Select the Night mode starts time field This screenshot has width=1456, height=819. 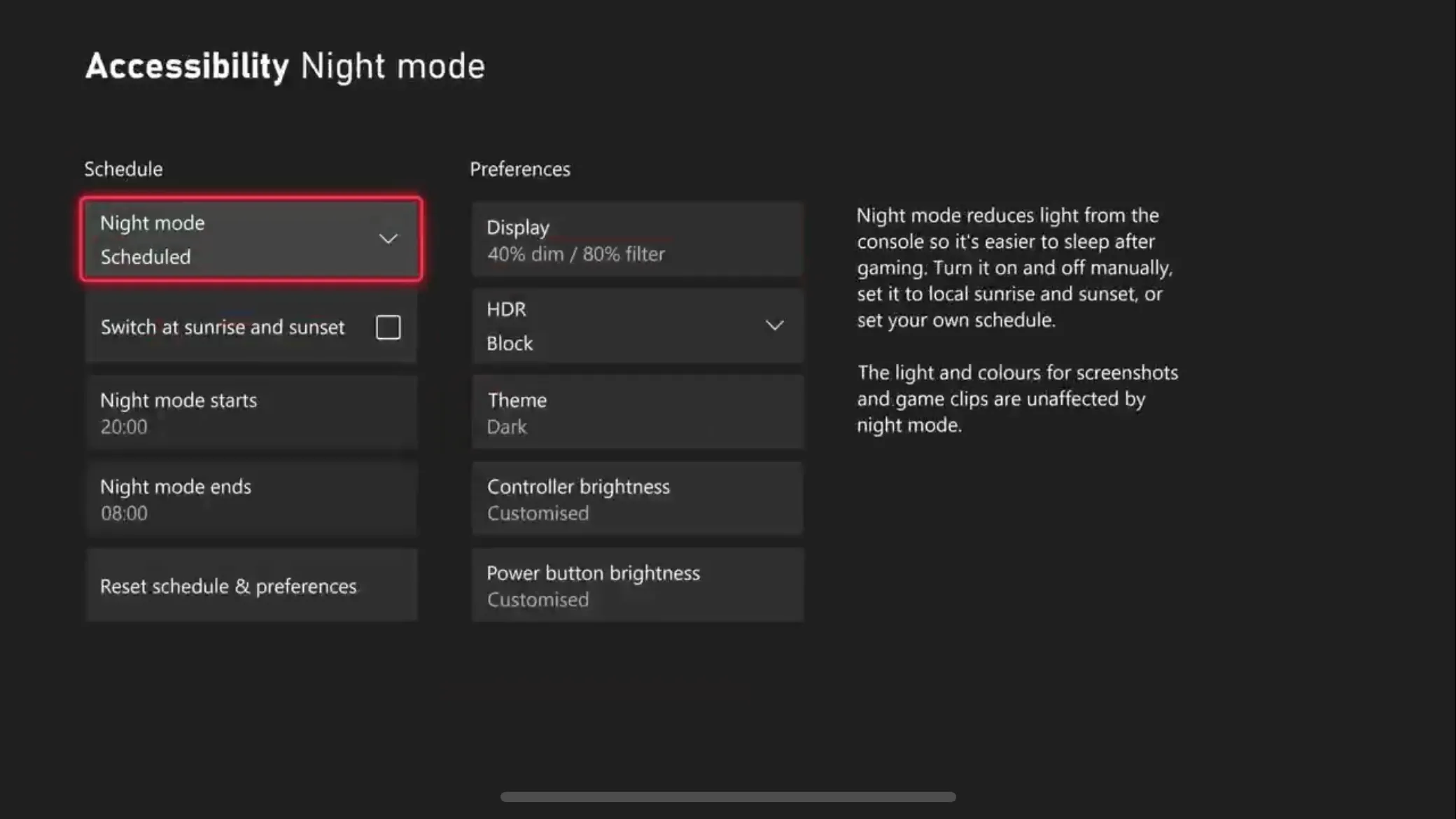pos(250,412)
